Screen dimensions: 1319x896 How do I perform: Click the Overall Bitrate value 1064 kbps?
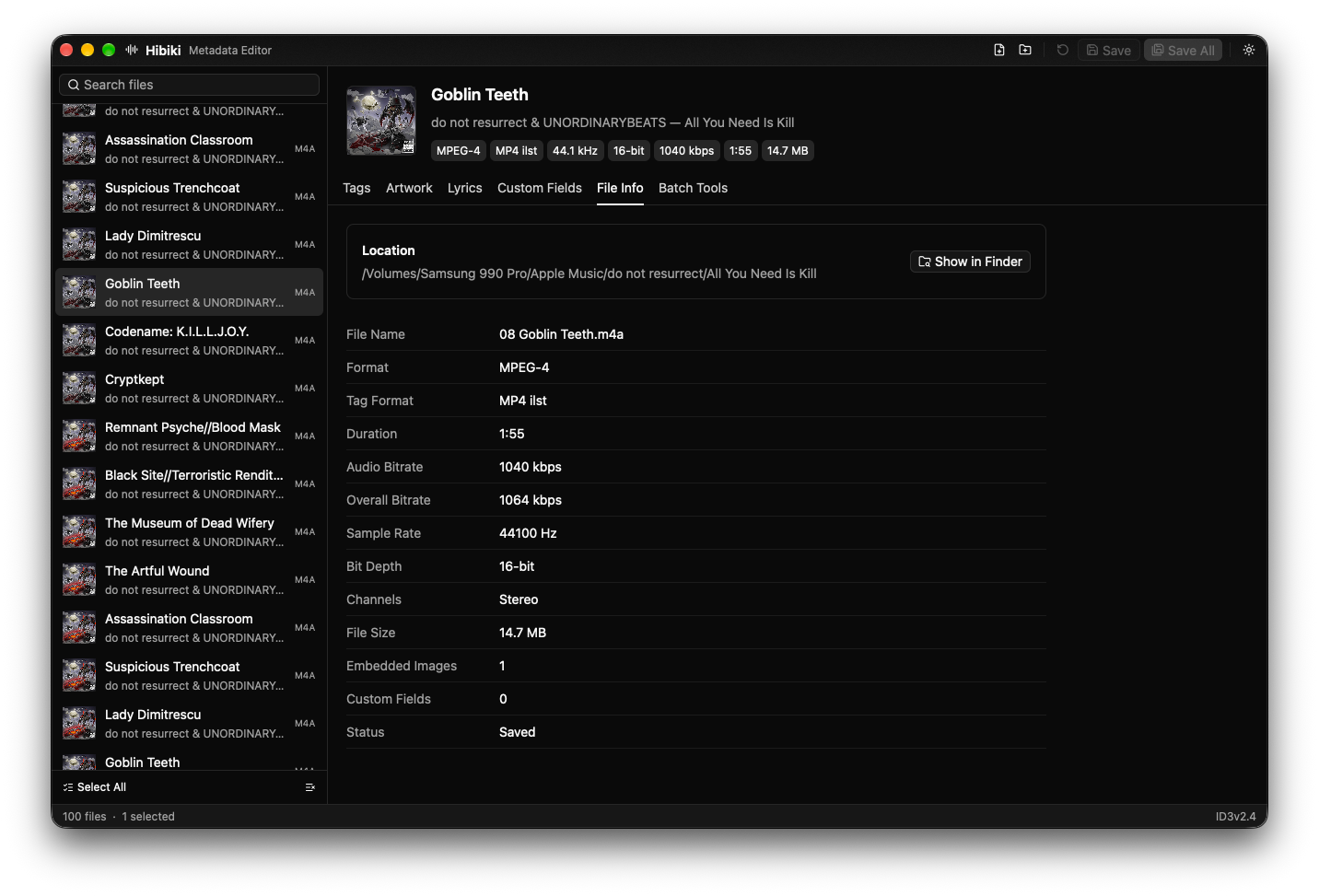[531, 500]
